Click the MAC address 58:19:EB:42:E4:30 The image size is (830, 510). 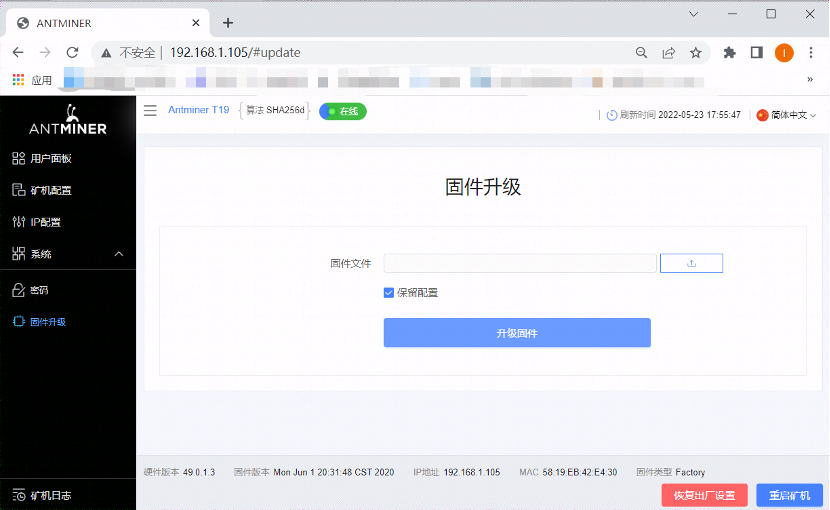pyautogui.click(x=580, y=472)
